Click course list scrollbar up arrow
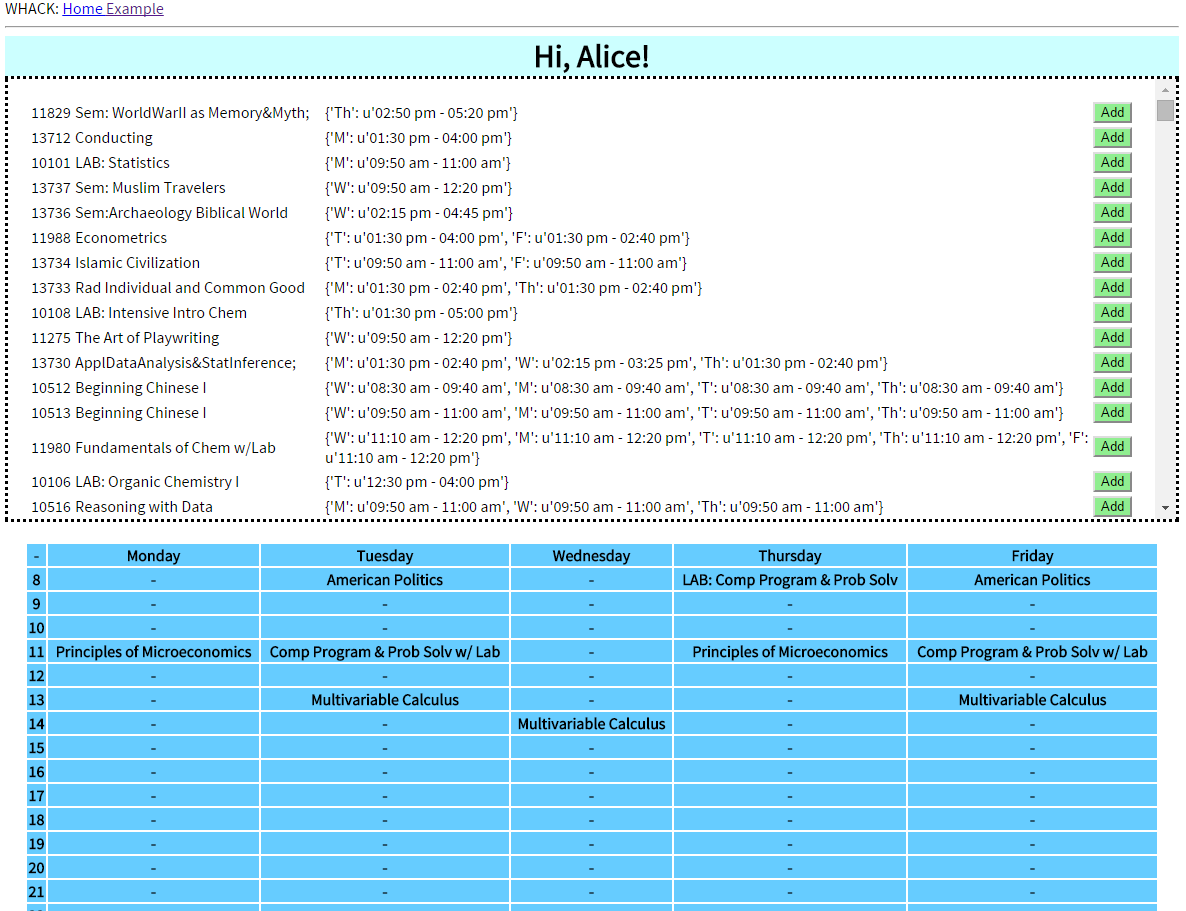The height and width of the screenshot is (911, 1186). [x=1165, y=90]
